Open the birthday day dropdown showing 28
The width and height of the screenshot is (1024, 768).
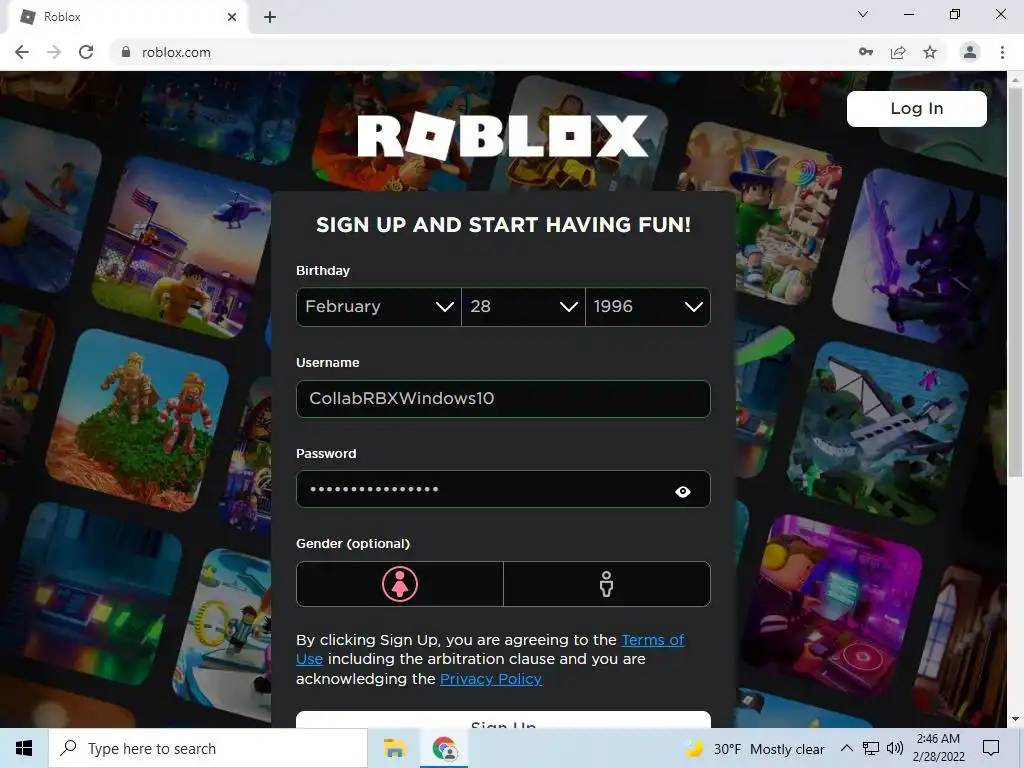coord(523,306)
